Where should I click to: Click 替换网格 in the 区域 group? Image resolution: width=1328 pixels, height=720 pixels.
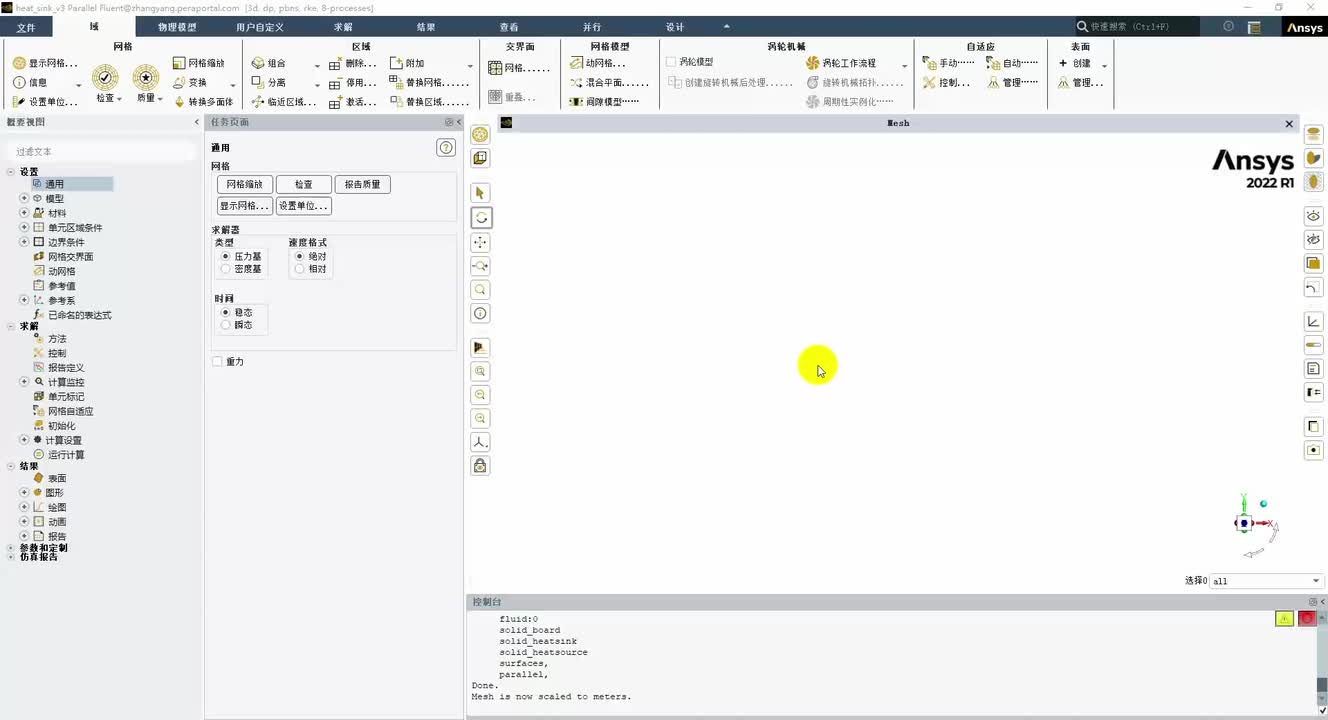[x=430, y=82]
